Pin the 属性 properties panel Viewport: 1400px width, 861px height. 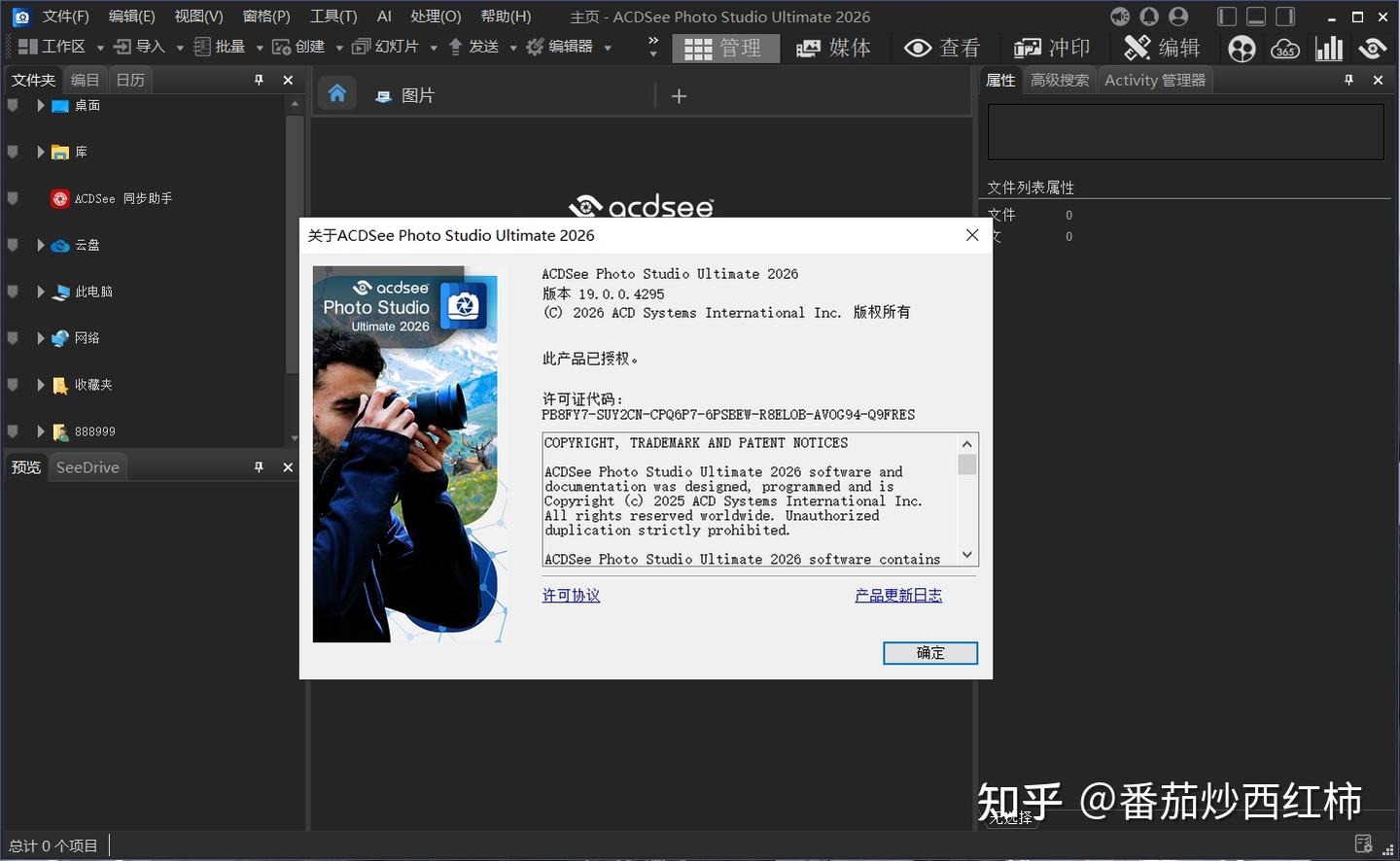click(1348, 80)
